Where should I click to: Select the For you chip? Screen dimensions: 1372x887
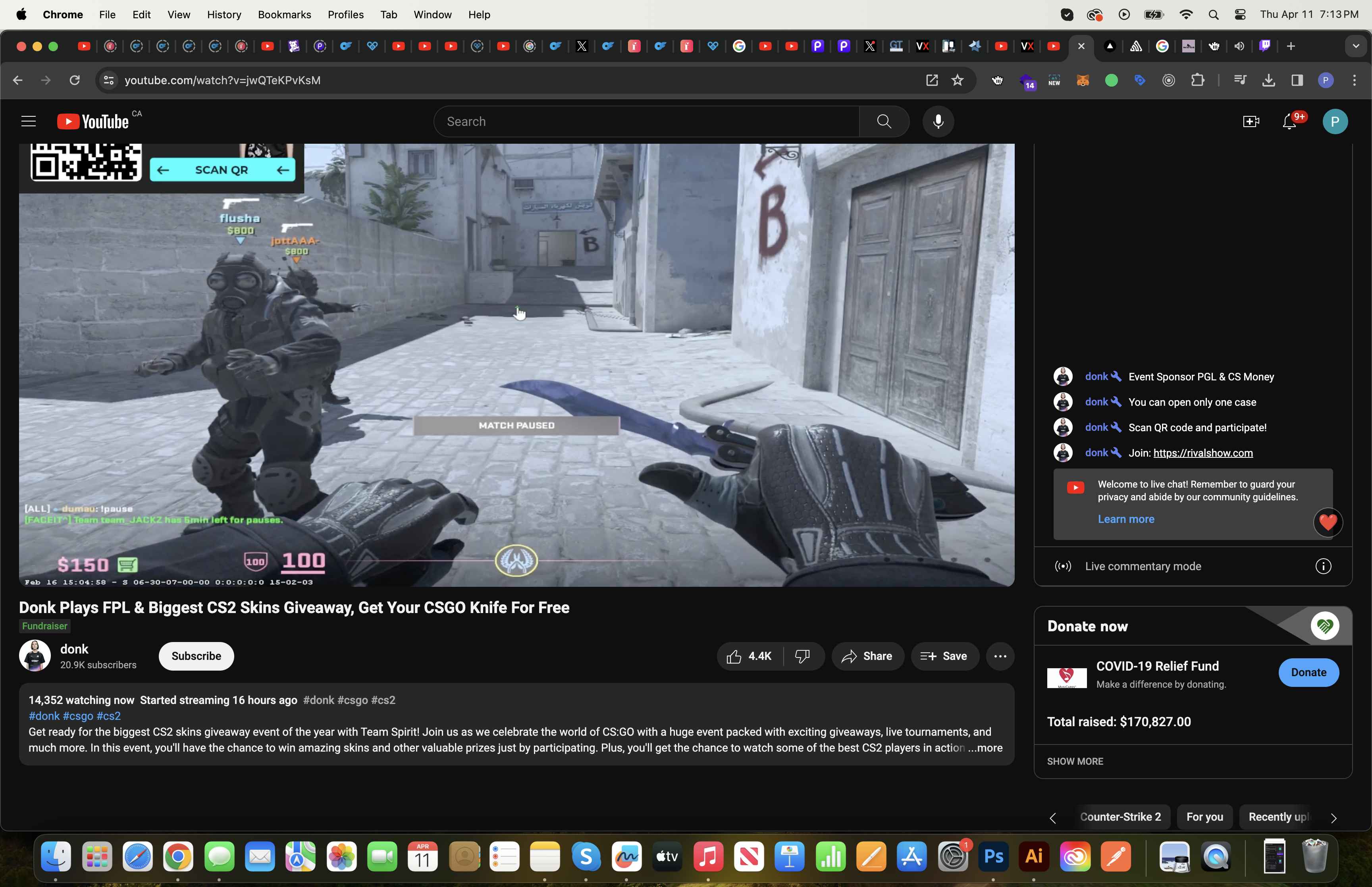point(1204,817)
